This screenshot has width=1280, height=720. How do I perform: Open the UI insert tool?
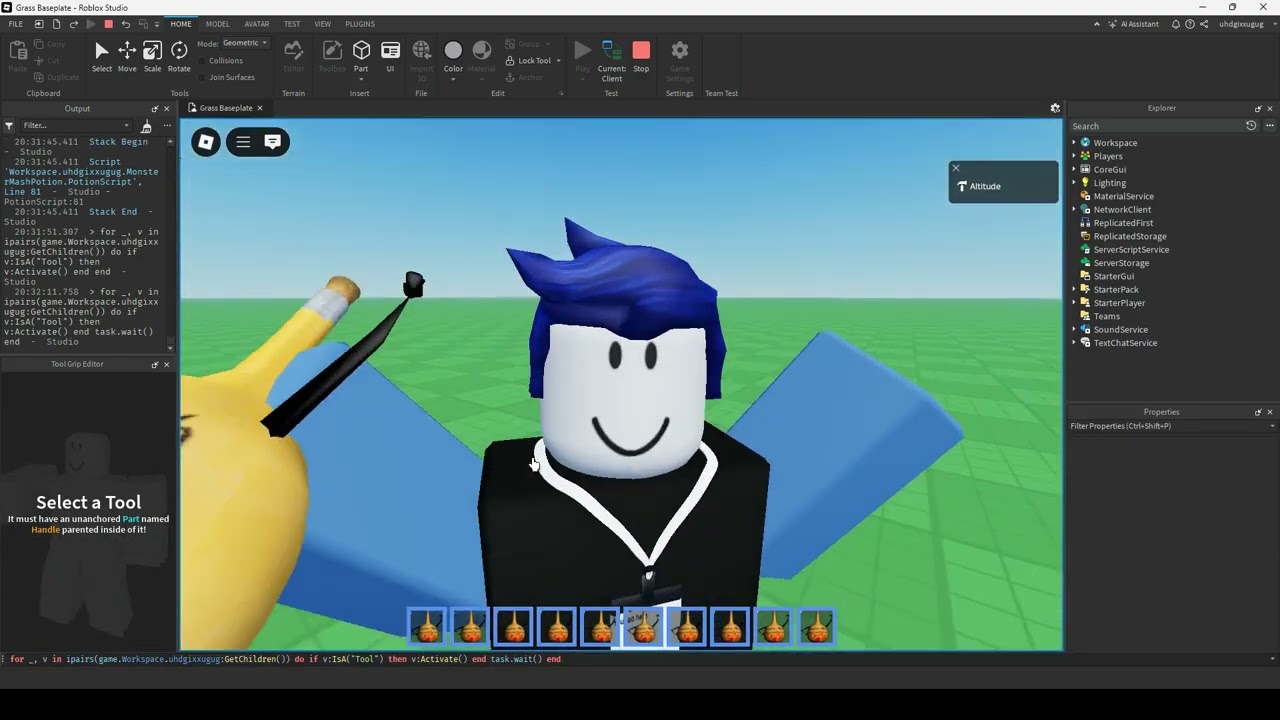pos(390,56)
